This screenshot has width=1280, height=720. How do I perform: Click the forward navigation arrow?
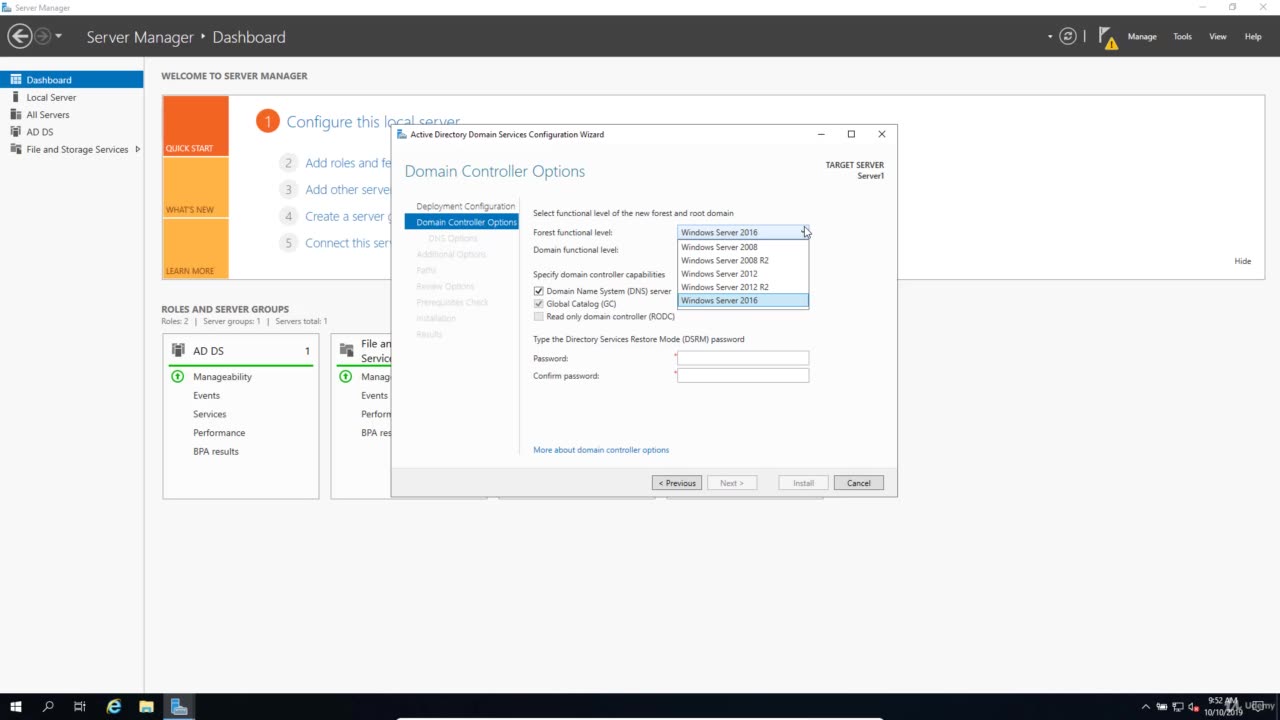tap(42, 37)
